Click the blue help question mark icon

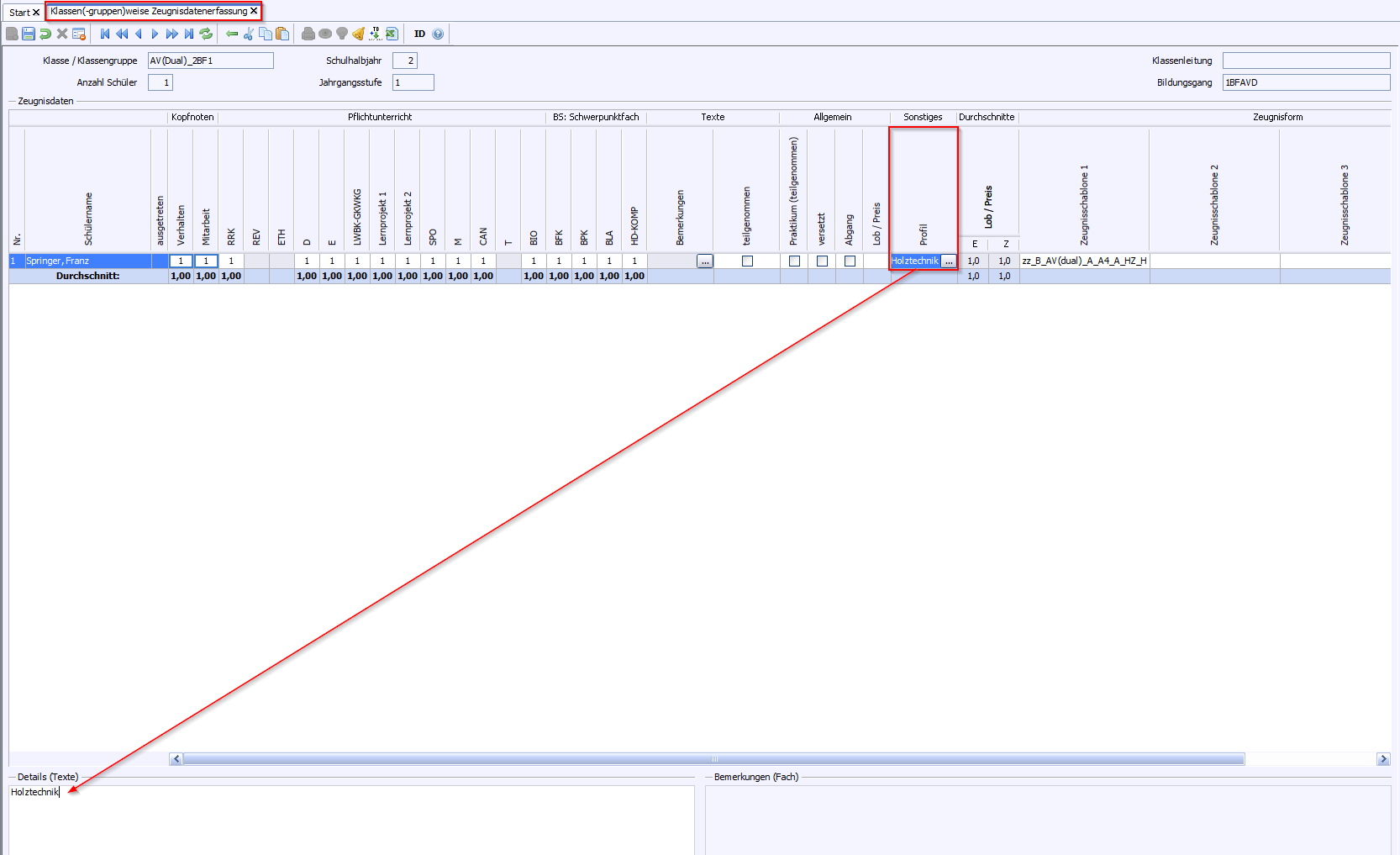[x=438, y=34]
